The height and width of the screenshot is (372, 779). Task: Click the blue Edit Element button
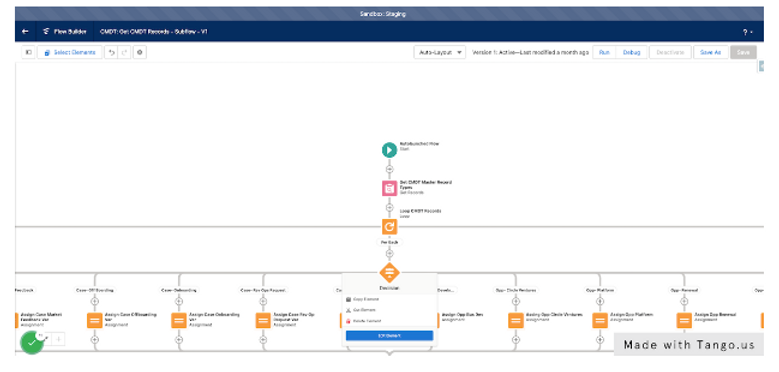pyautogui.click(x=390, y=336)
